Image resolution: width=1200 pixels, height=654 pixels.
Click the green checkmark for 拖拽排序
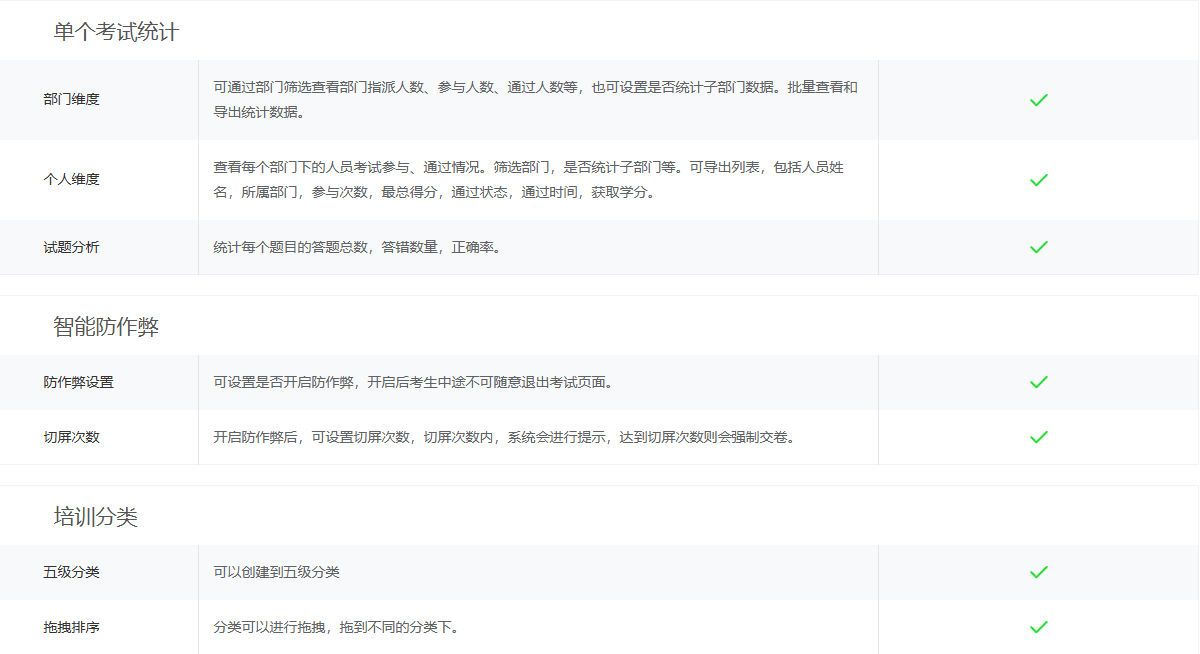click(1038, 627)
